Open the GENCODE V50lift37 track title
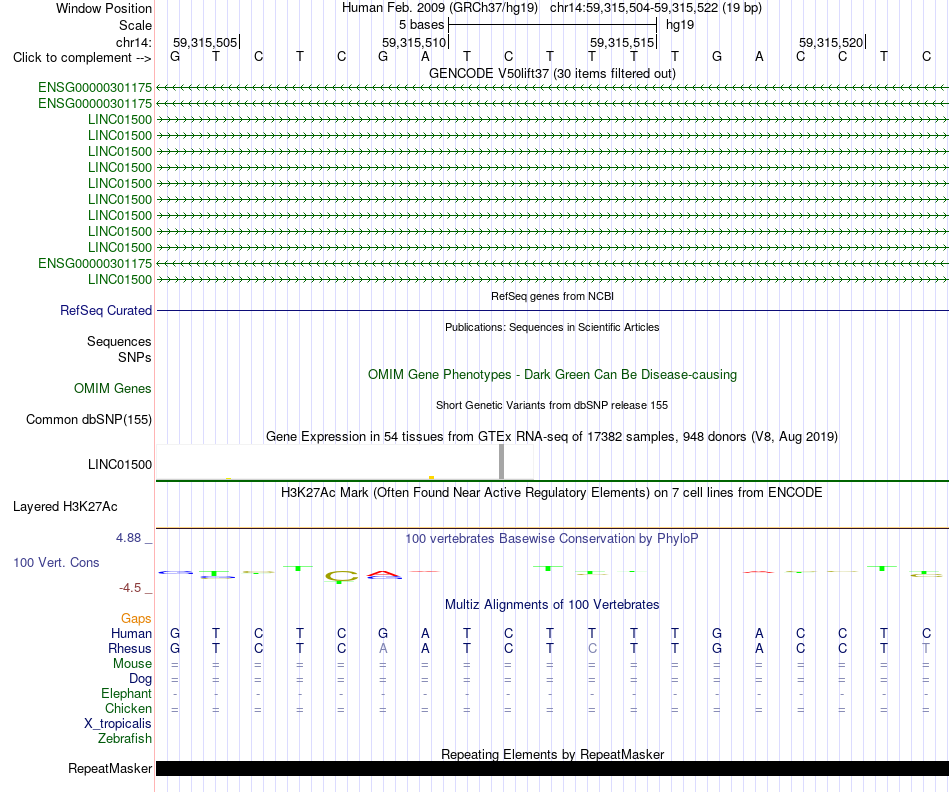Image resolution: width=950 pixels, height=792 pixels. tap(552, 73)
